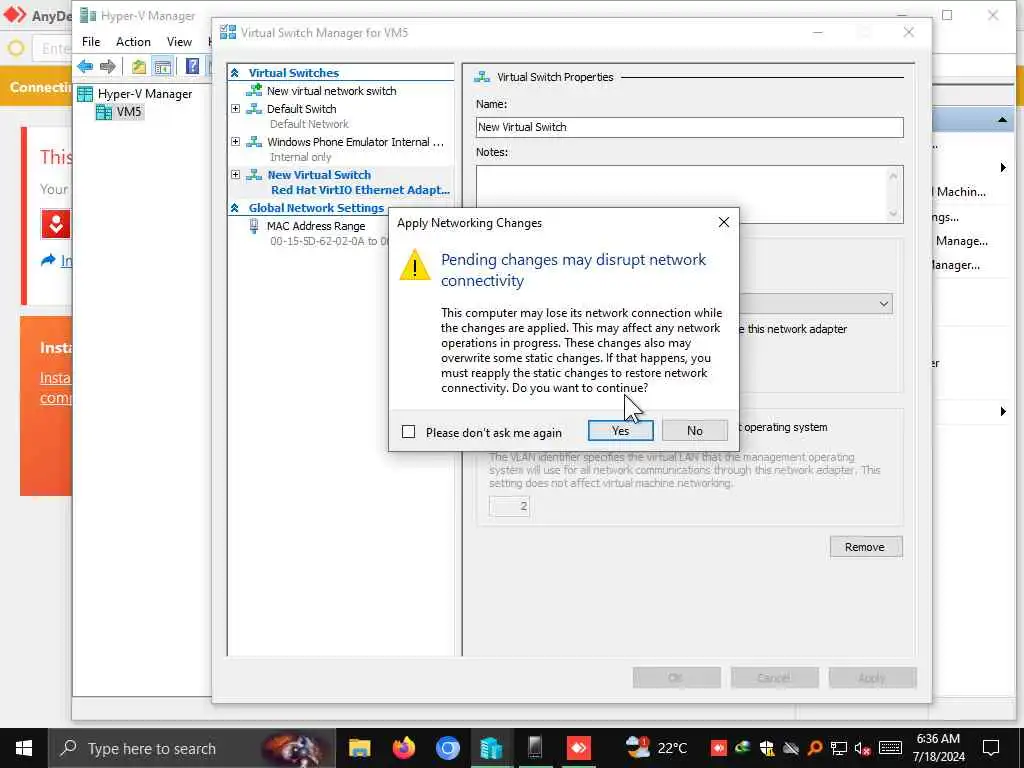Click the VLAN ID number field
1024x768 pixels.
click(x=509, y=506)
